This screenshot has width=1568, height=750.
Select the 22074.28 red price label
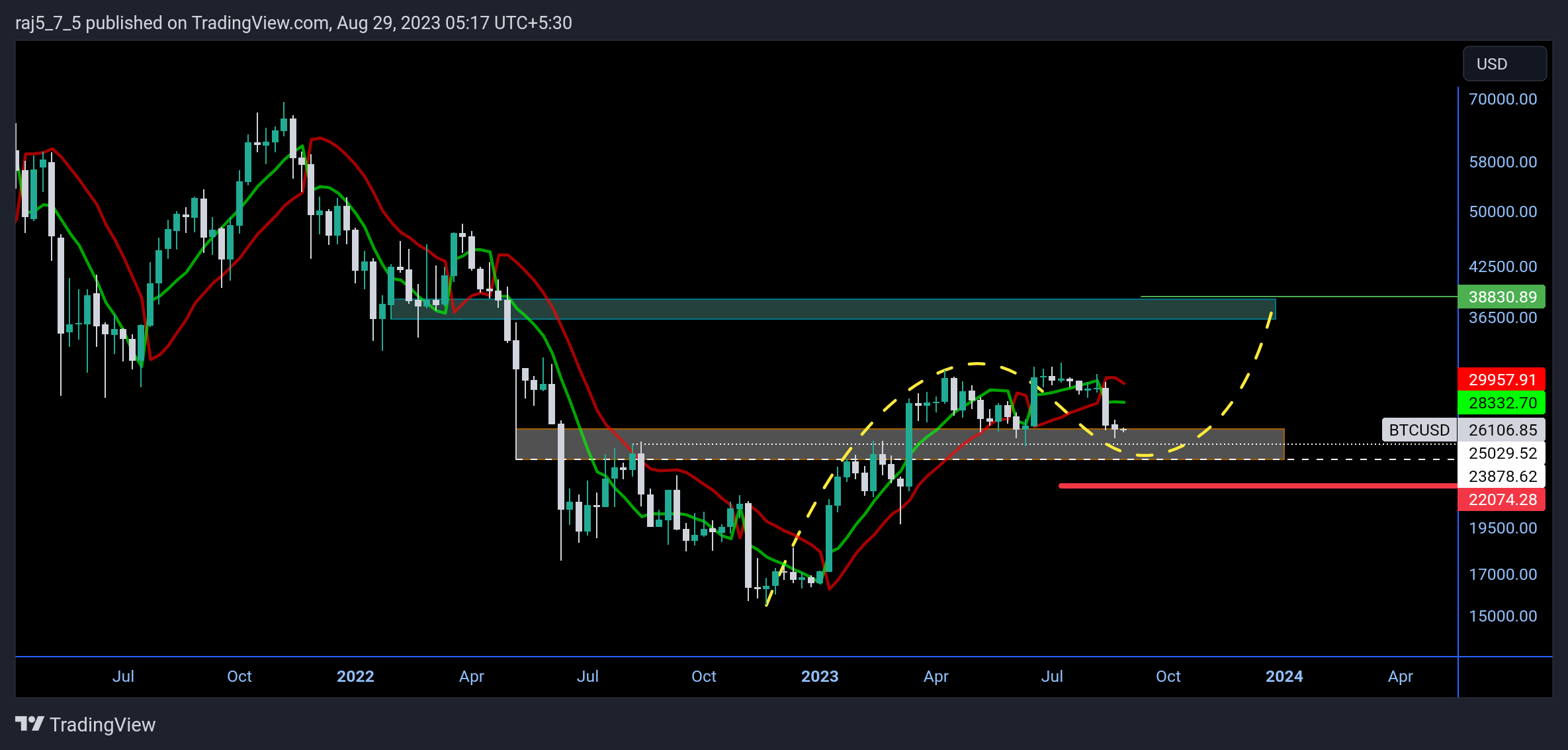[x=1501, y=499]
